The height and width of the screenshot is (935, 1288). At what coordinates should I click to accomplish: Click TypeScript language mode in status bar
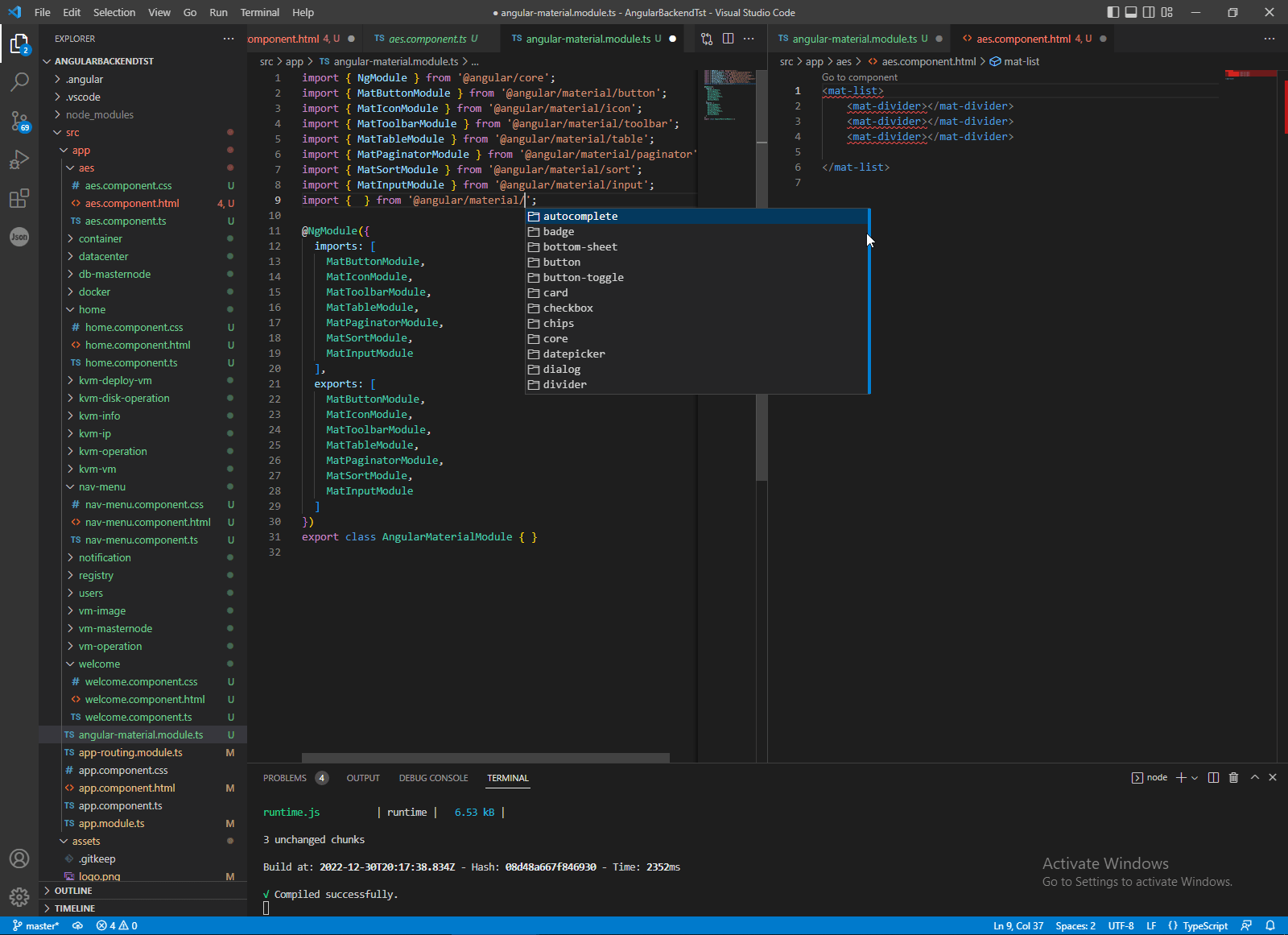coord(1205,925)
